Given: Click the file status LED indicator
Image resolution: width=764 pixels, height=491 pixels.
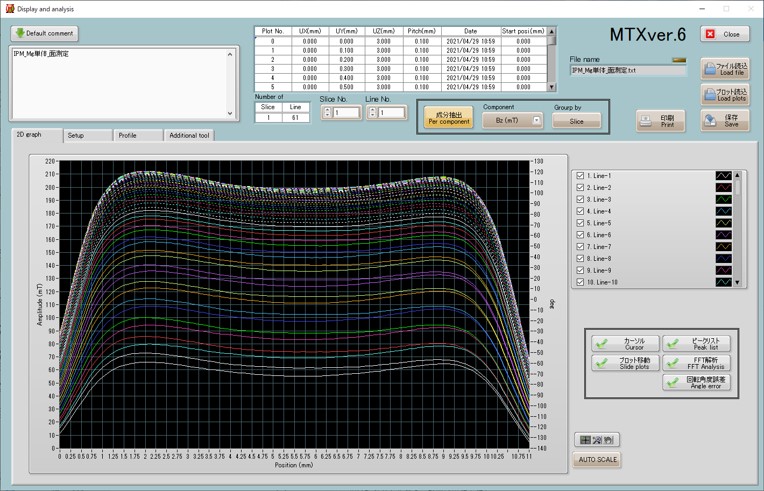Looking at the screenshot, I should click(679, 60).
